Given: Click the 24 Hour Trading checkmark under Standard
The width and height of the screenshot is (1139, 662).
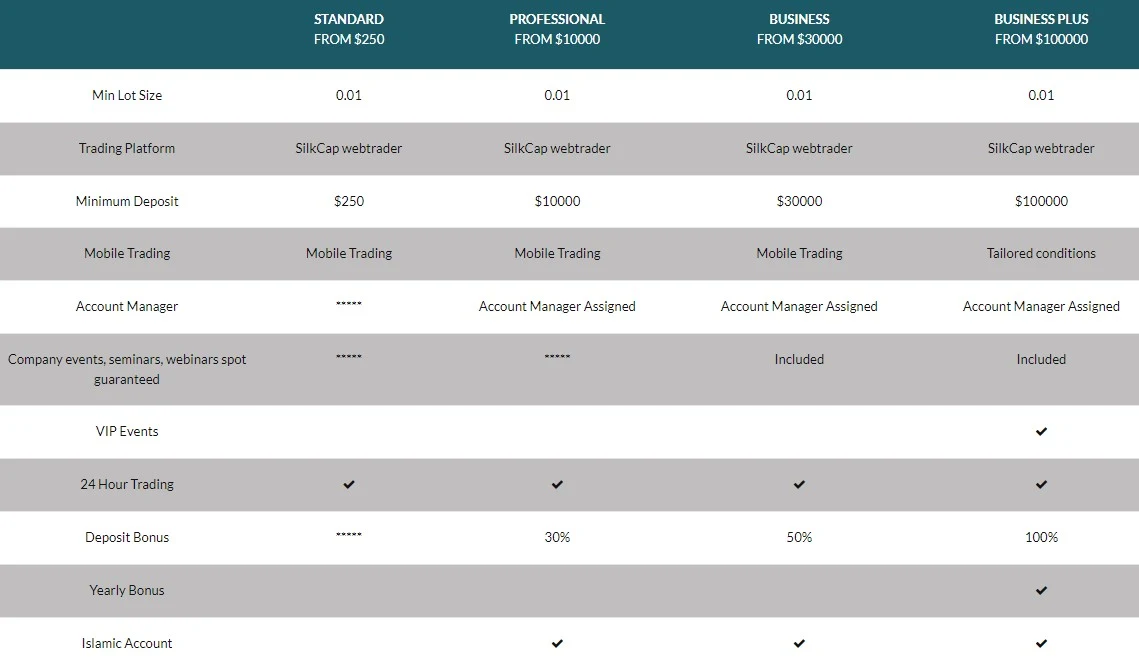Looking at the screenshot, I should click(x=349, y=485).
